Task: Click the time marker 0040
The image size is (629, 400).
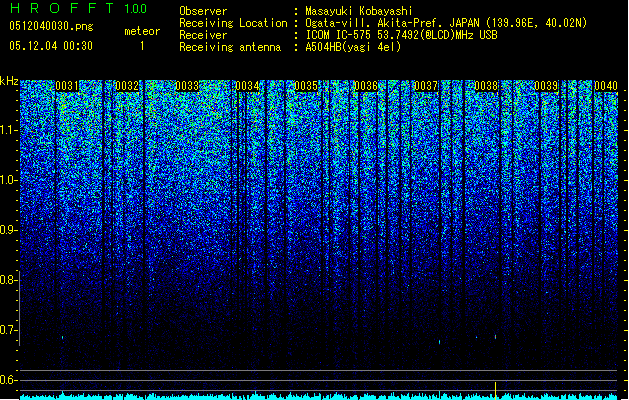Action: [x=606, y=86]
